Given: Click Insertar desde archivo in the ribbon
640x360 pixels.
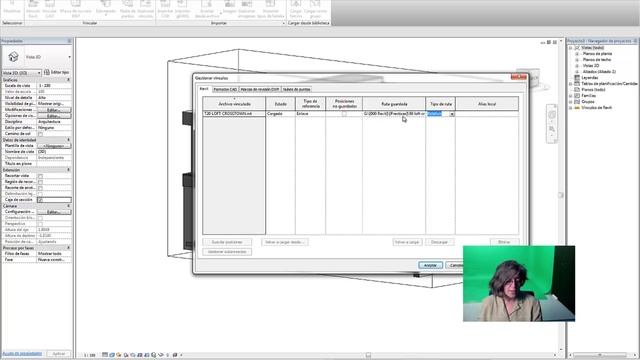Looking at the screenshot, I should pyautogui.click(x=207, y=9).
